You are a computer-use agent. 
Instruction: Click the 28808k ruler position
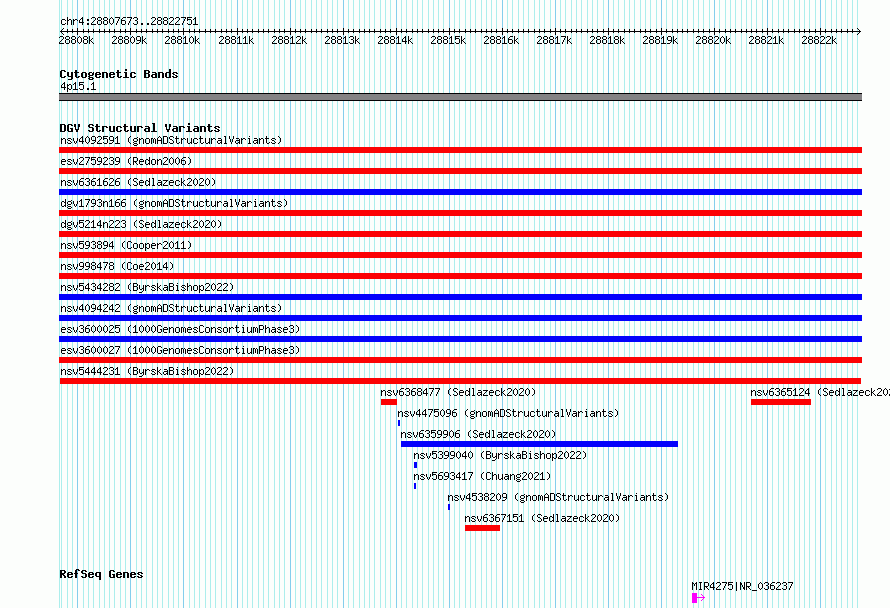coord(77,40)
